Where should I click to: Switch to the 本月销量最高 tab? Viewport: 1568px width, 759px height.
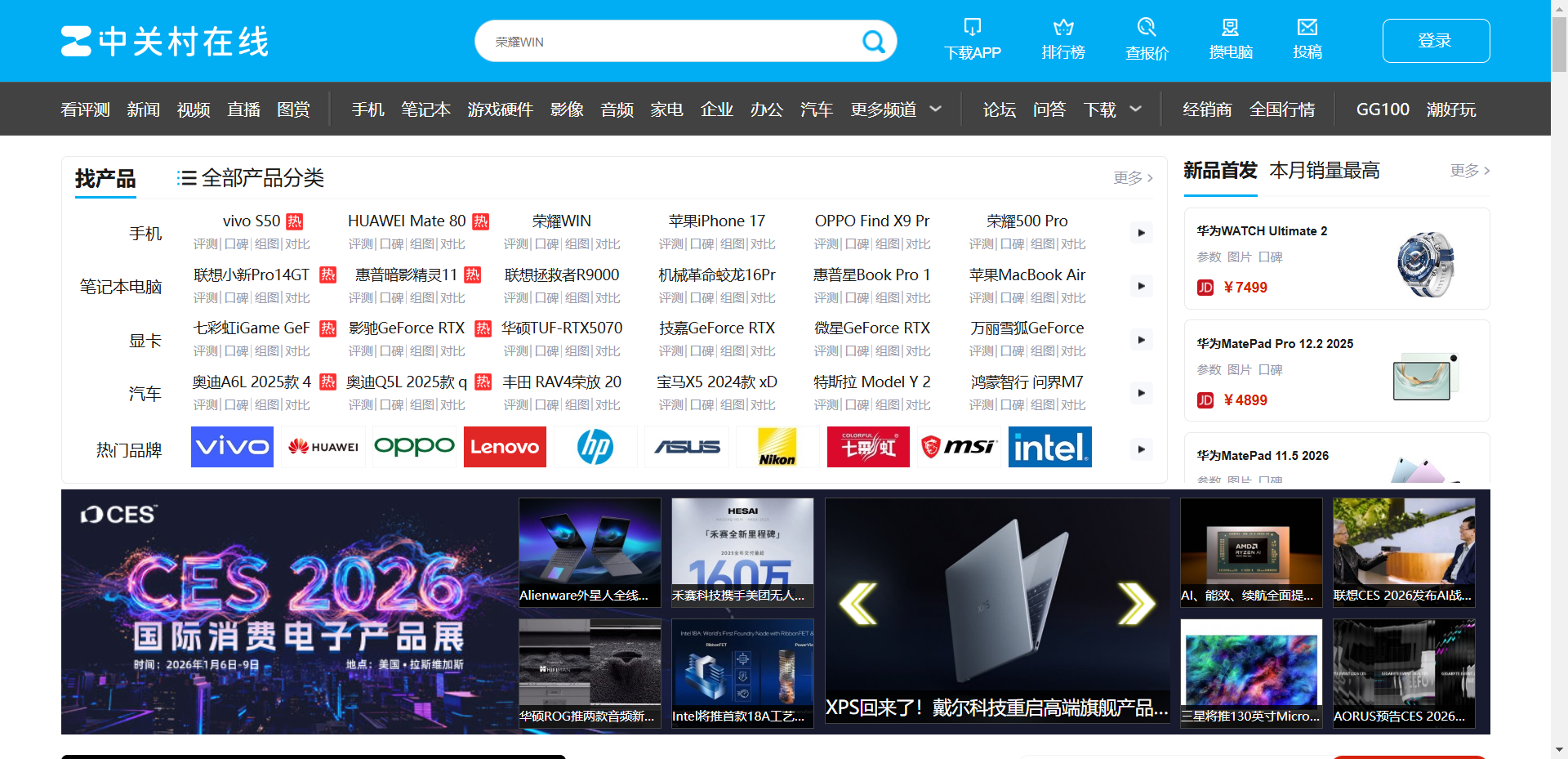point(1325,171)
